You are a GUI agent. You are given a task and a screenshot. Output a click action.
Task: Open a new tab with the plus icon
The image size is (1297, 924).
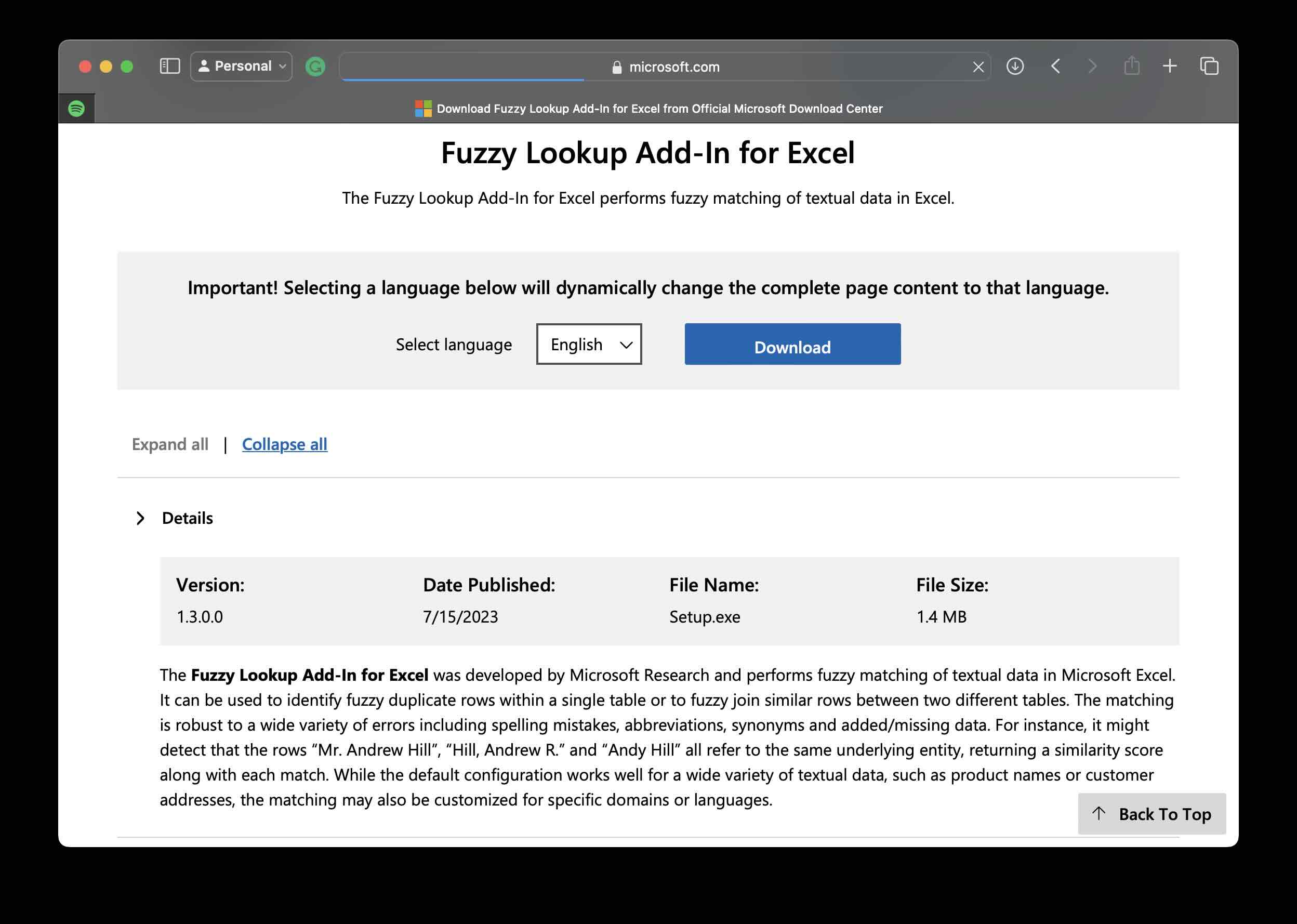point(1170,65)
